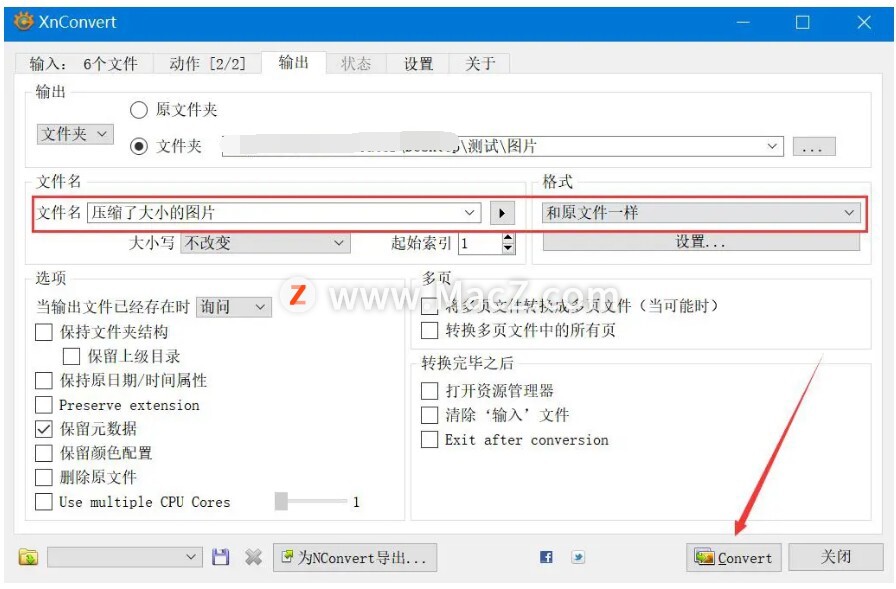The width and height of the screenshot is (896, 589).
Task: Expand the preset selection dropdown at bottom
Action: point(125,557)
